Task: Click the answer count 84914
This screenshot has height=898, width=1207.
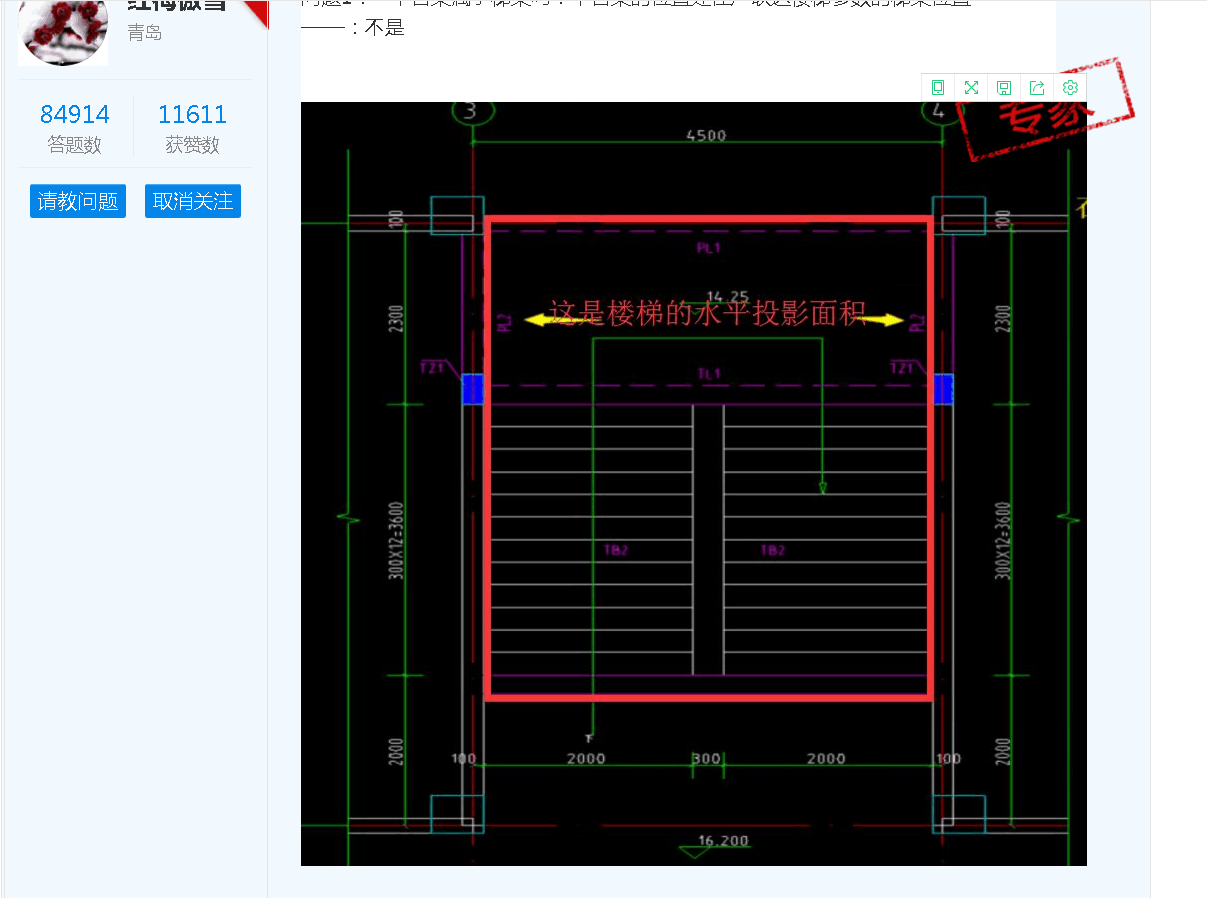Action: [75, 114]
